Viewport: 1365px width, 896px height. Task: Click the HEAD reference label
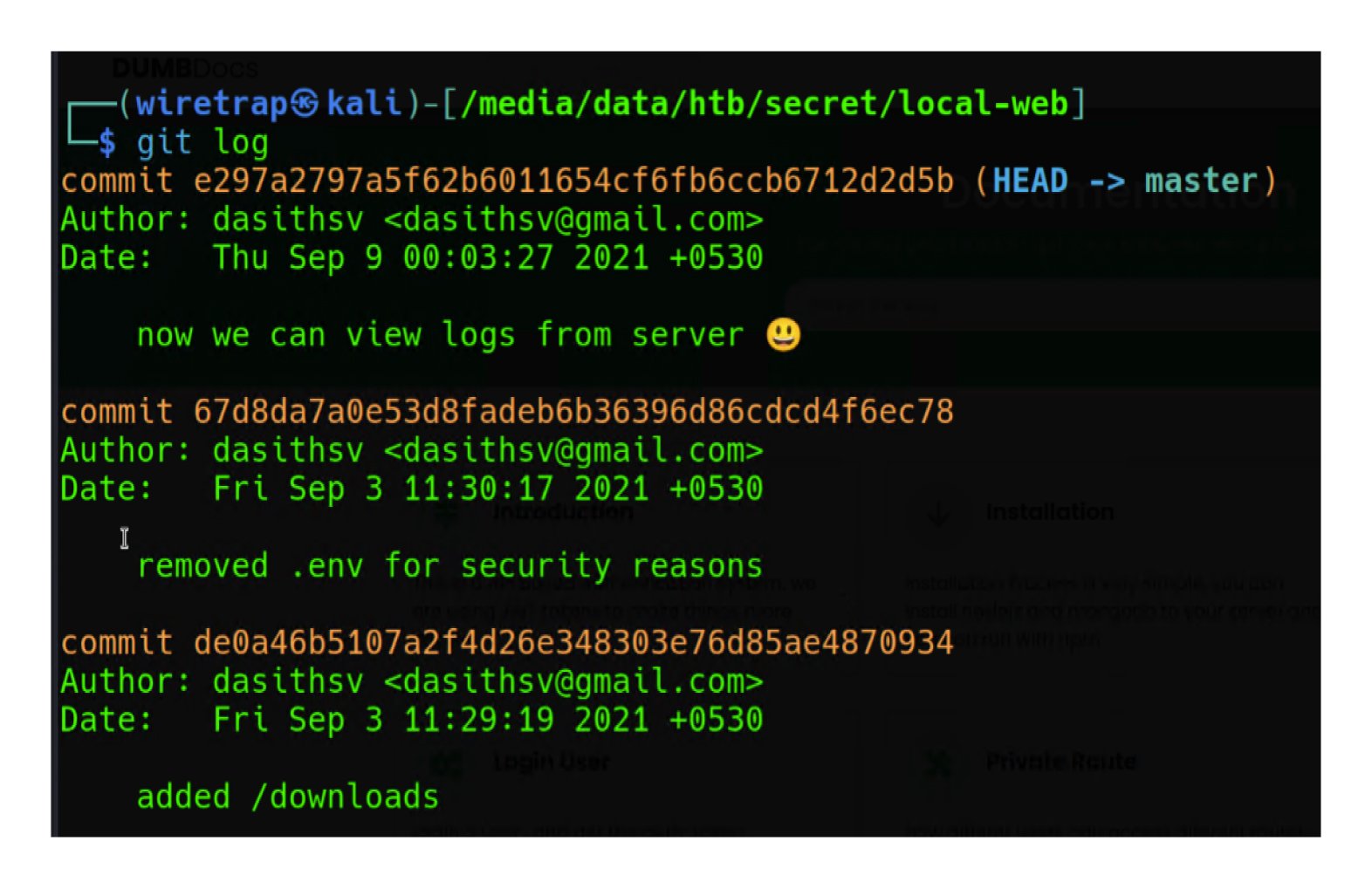[1030, 181]
